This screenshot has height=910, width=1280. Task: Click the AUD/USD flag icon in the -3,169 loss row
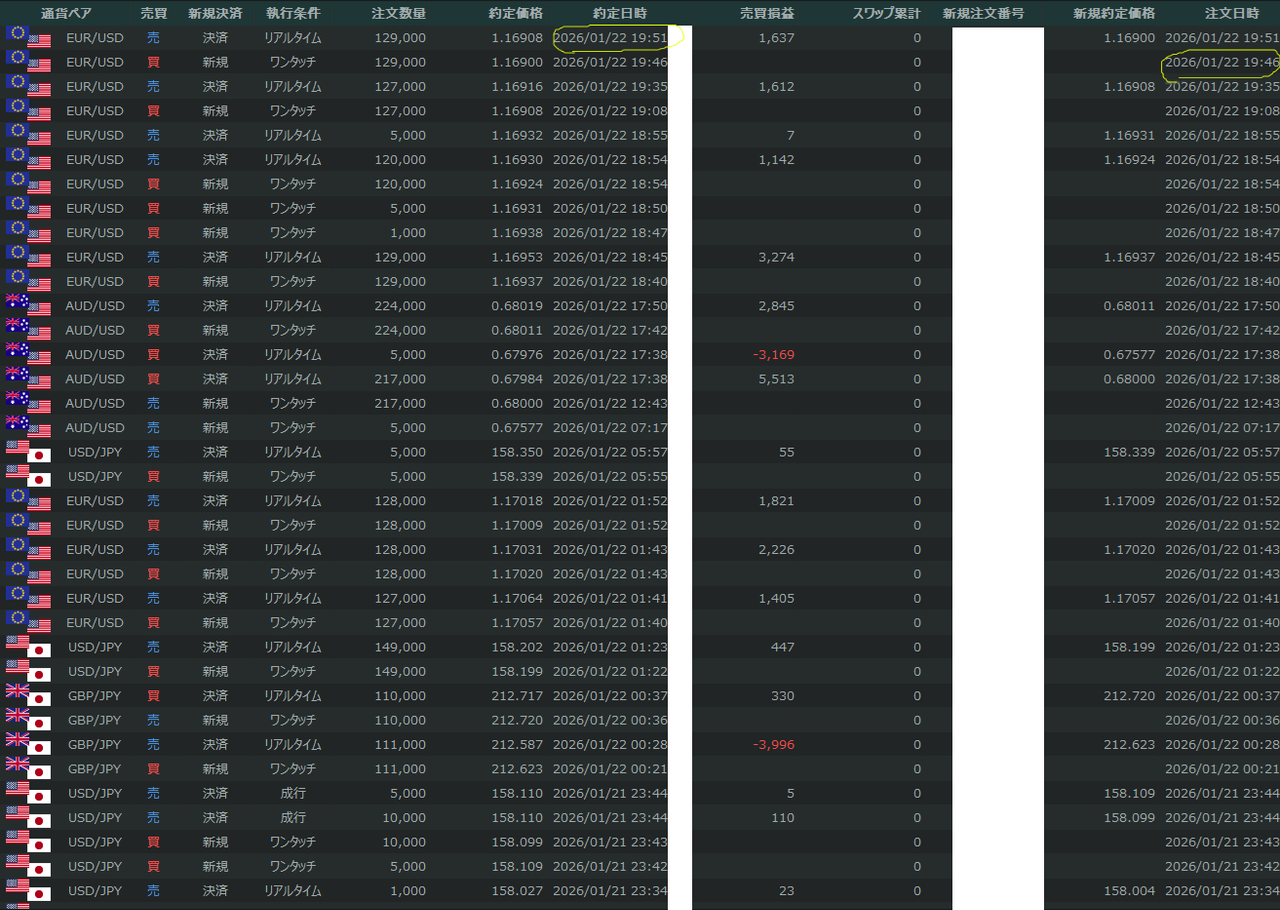click(28, 354)
